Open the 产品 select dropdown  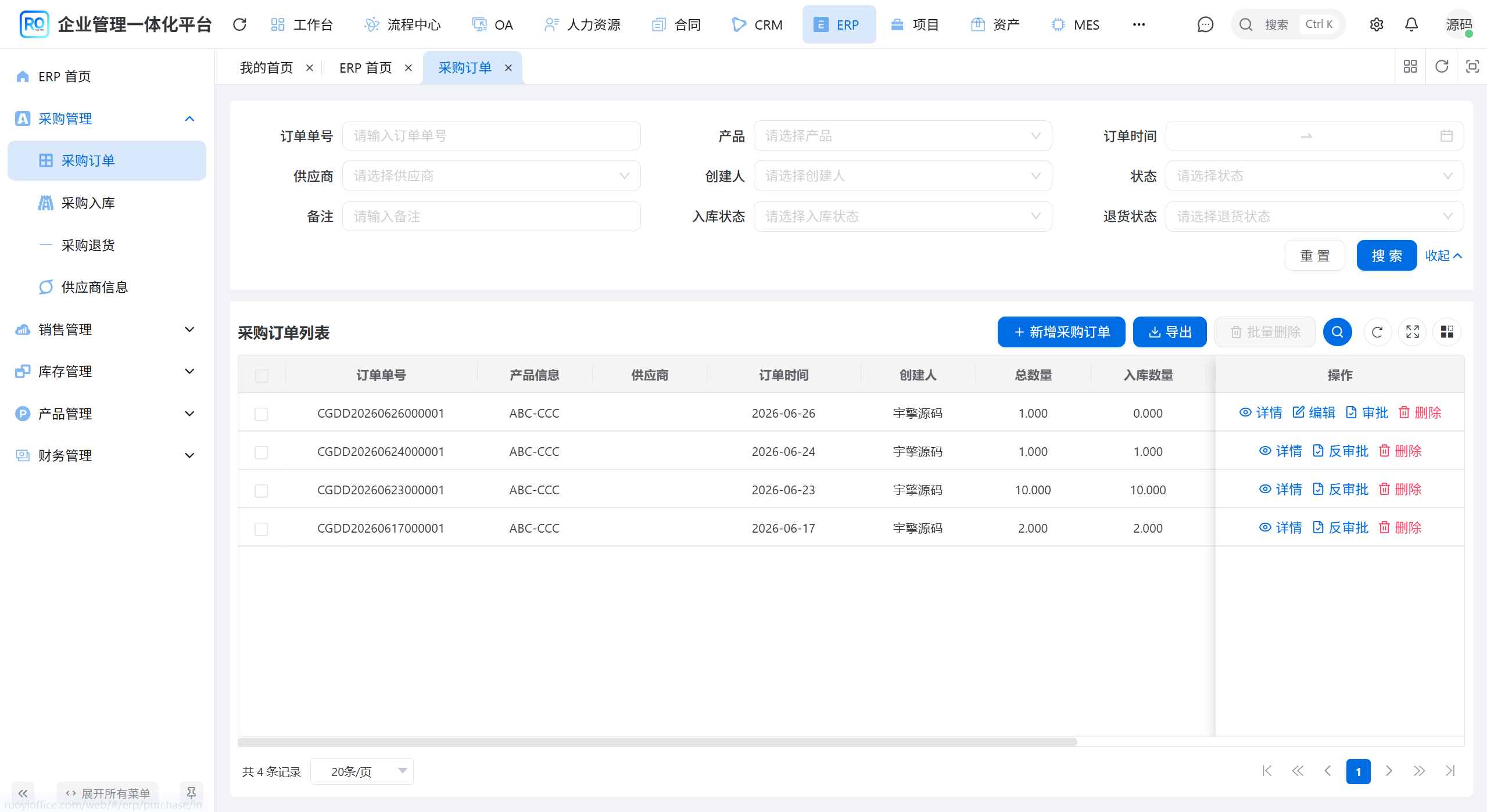tap(902, 136)
